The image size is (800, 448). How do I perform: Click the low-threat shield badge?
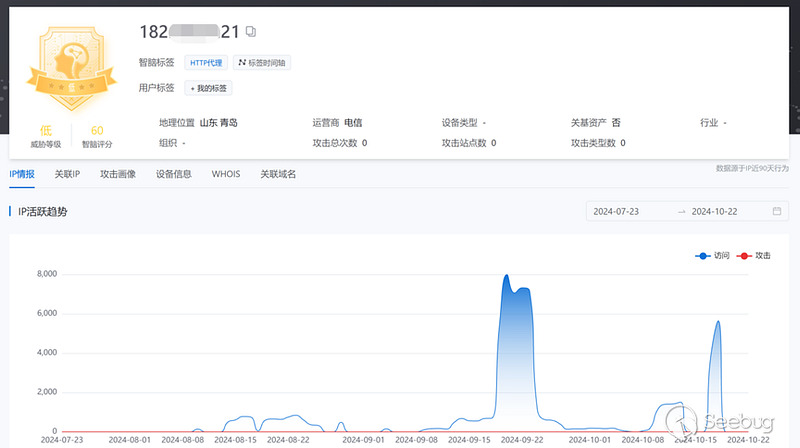tap(72, 68)
